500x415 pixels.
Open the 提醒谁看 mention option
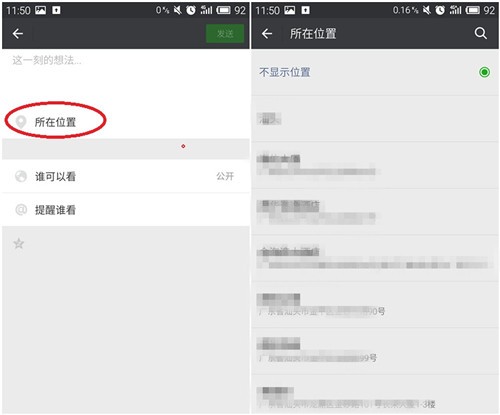pos(126,210)
